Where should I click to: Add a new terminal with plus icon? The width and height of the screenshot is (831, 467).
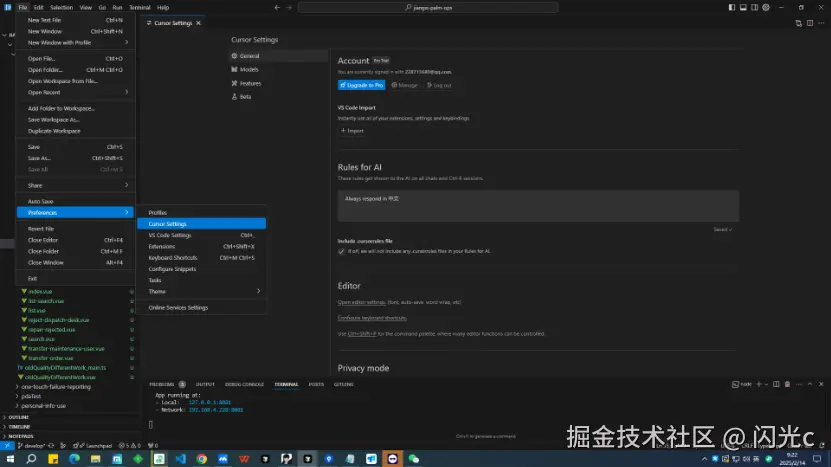[759, 384]
